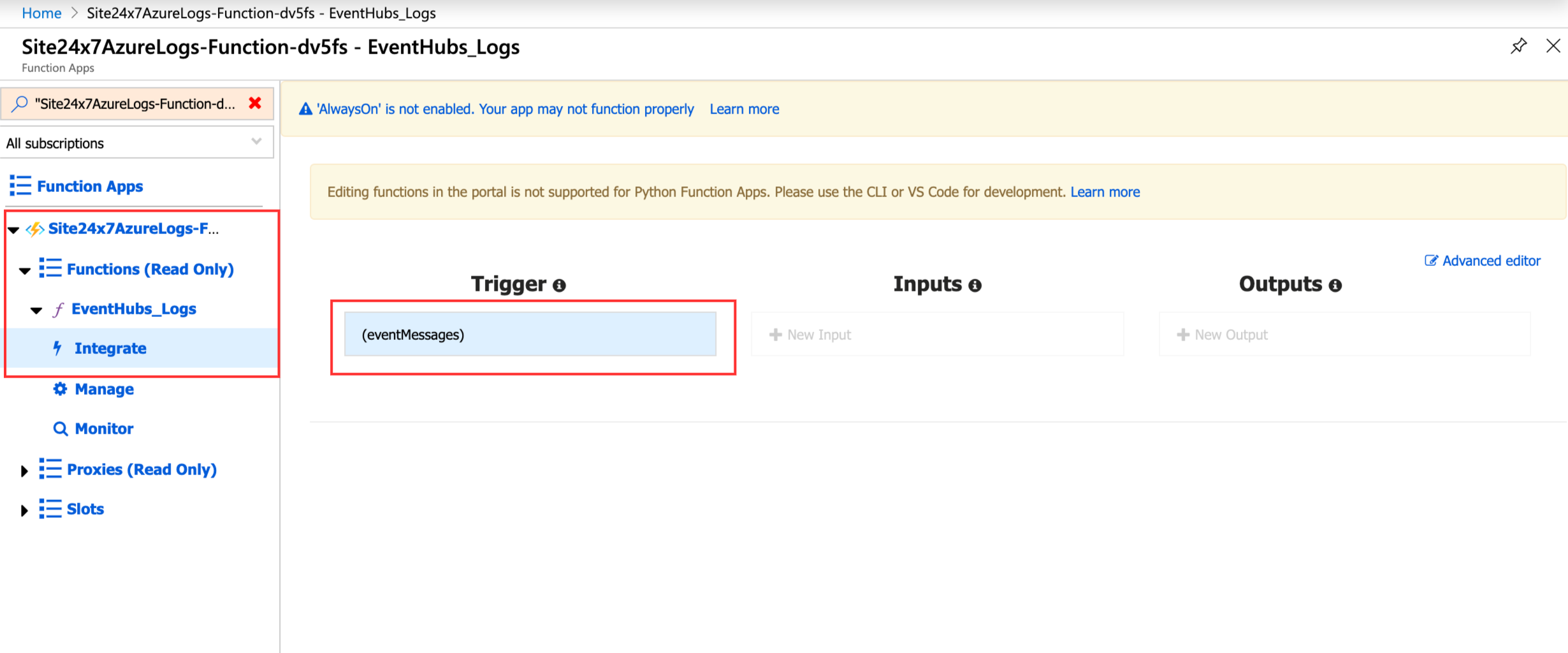Click the f icon beside EventHubs_Logs

58,309
